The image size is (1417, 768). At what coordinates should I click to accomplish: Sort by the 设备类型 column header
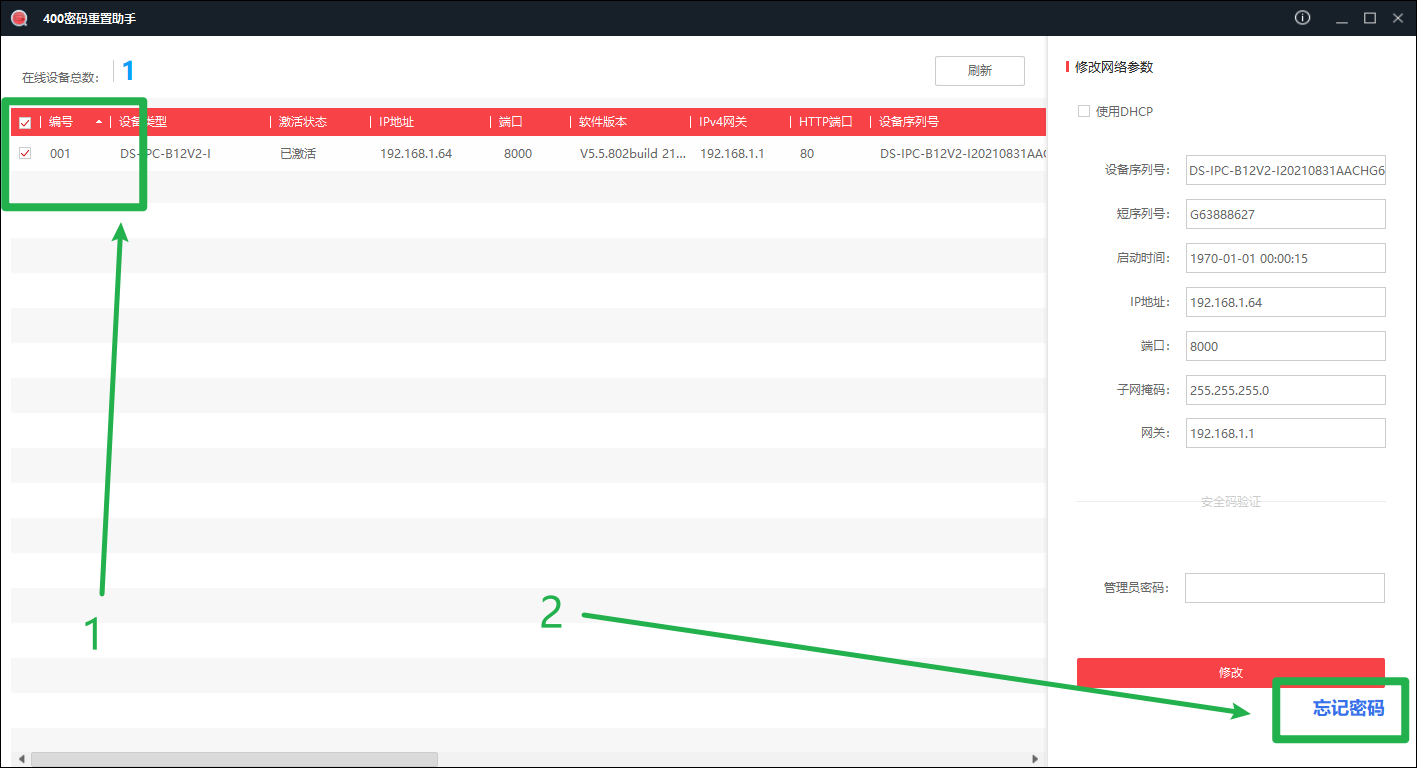pos(143,122)
